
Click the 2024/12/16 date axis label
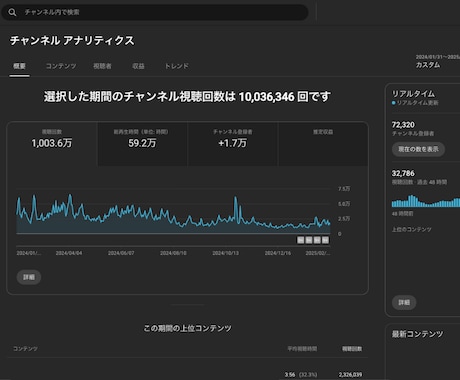tap(278, 253)
